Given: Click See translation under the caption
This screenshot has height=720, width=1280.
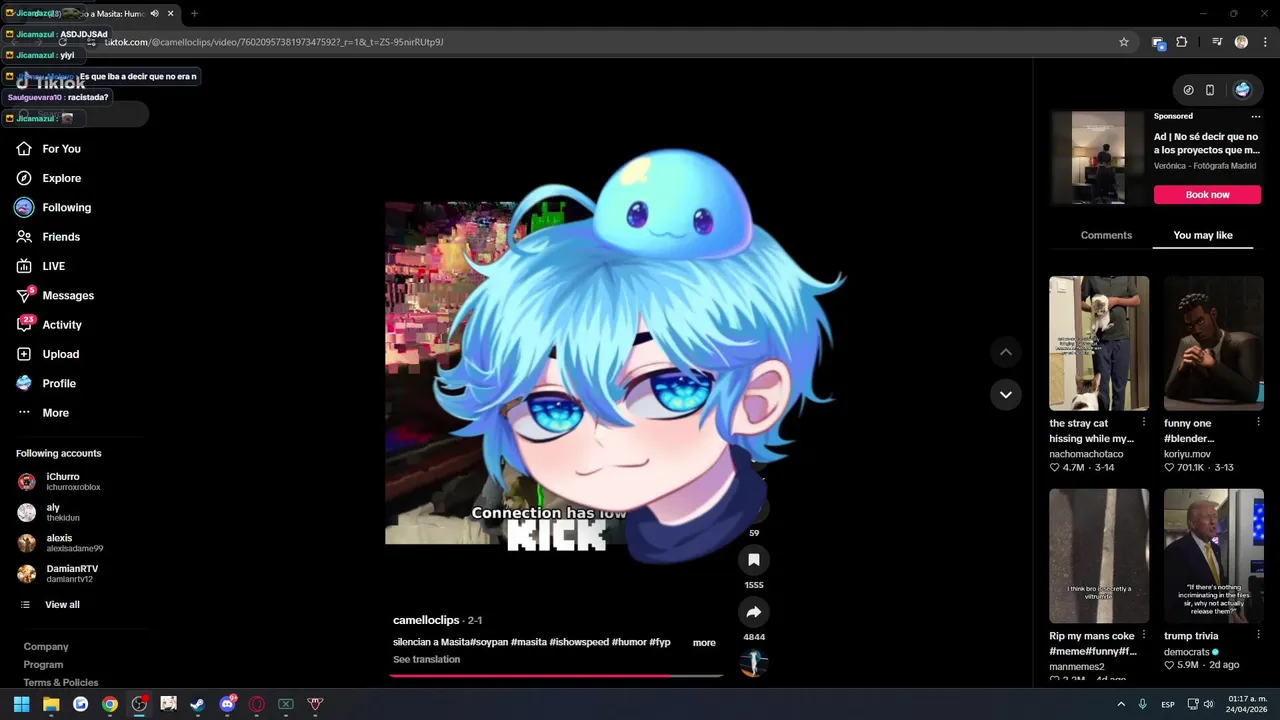Looking at the screenshot, I should (x=426, y=660).
